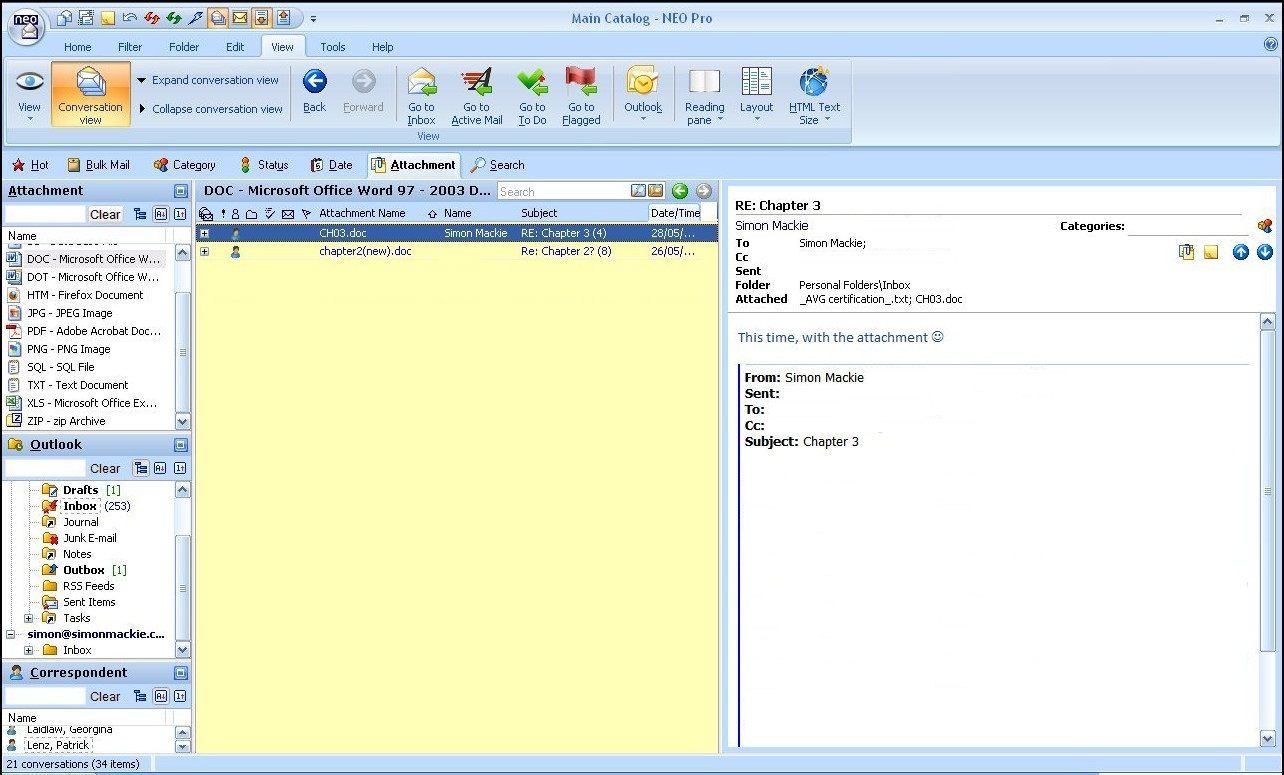Open the quick access toolbar customize arrow

pyautogui.click(x=313, y=18)
